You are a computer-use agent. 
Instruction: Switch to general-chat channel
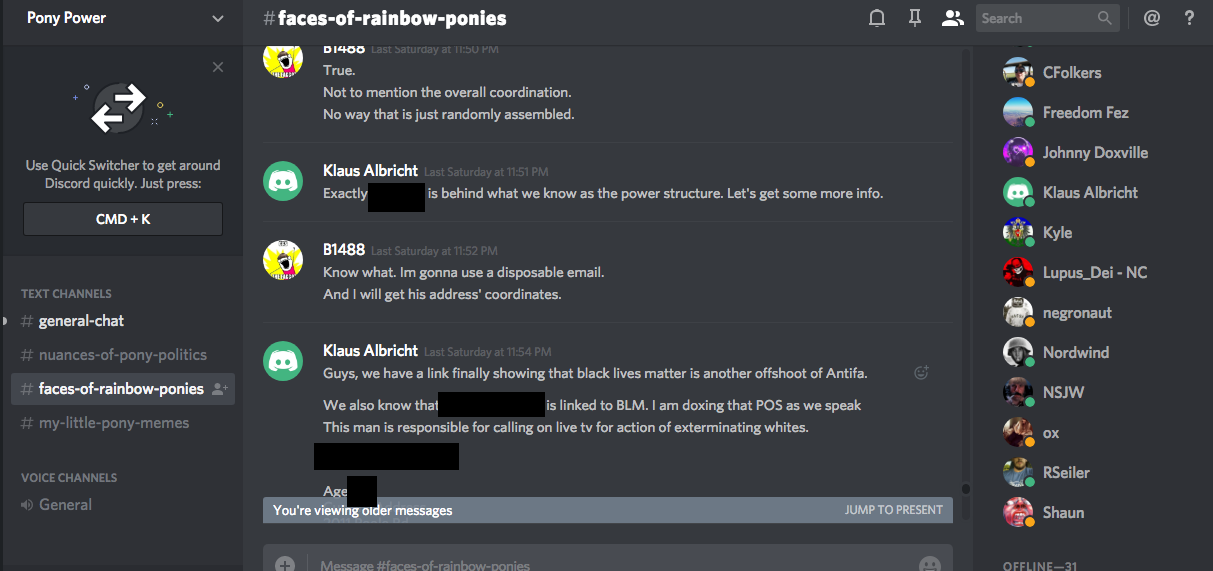[x=81, y=321]
